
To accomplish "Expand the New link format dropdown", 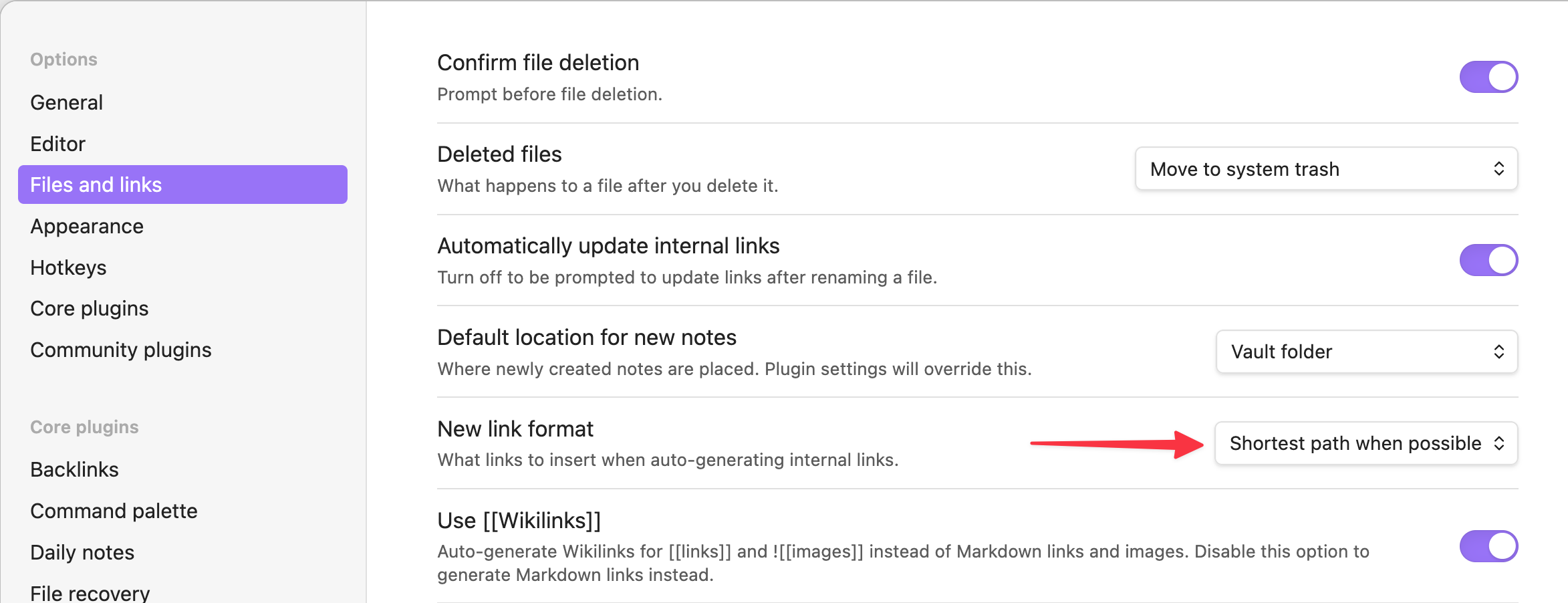I will coord(1365,443).
